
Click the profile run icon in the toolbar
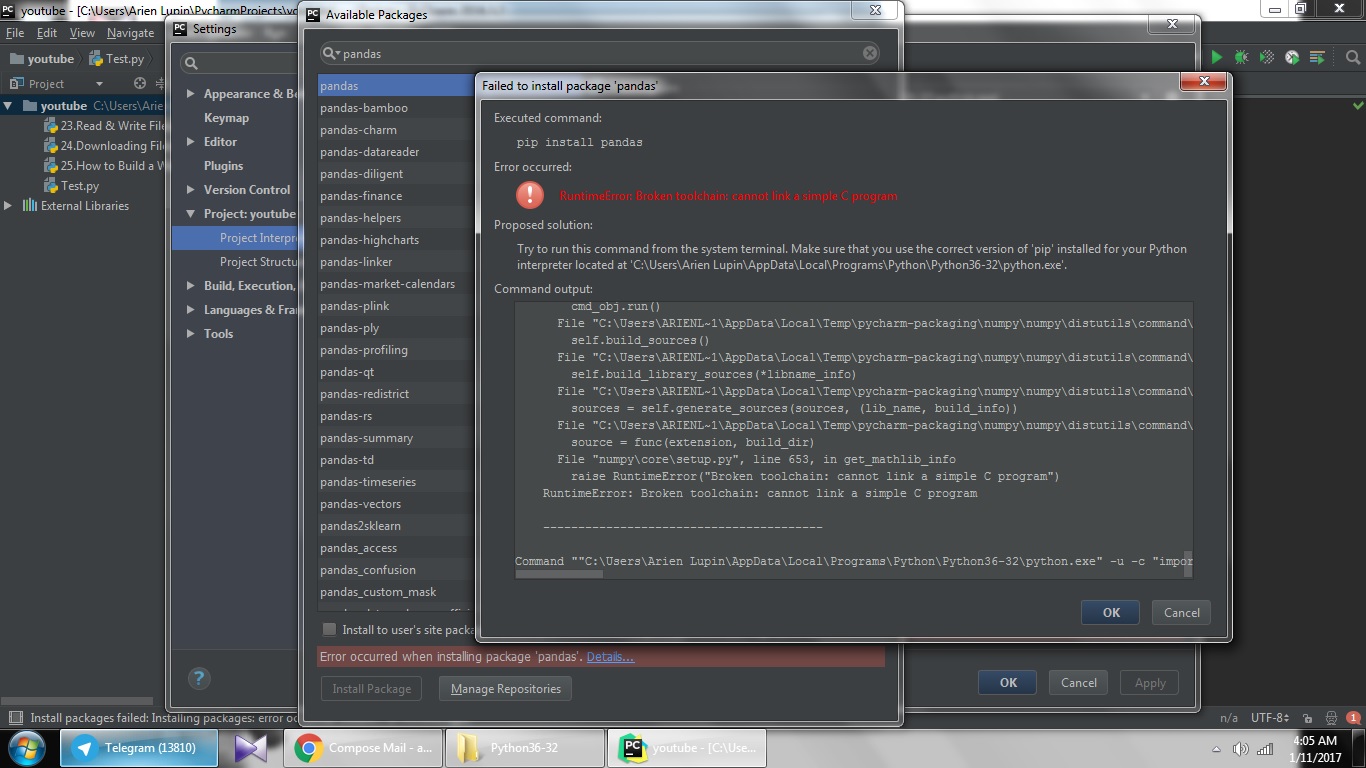point(1292,58)
